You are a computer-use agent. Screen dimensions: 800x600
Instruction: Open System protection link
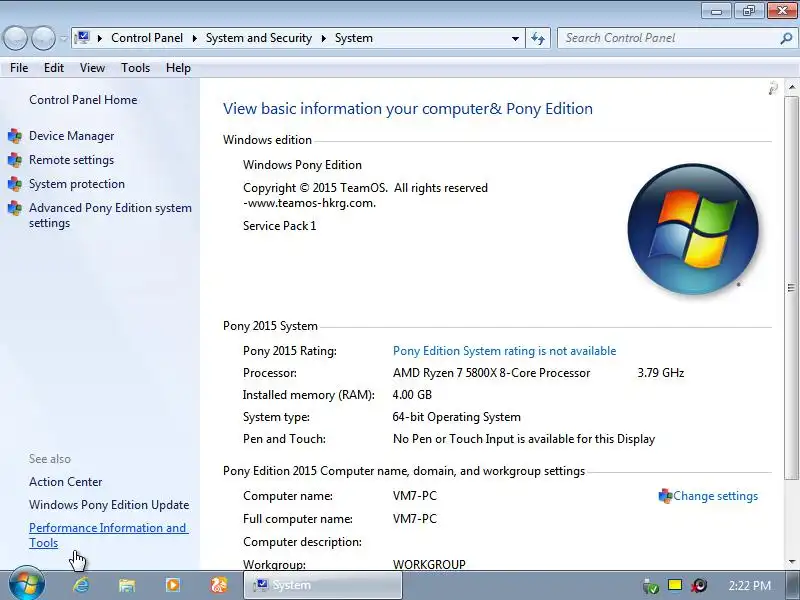pos(77,184)
